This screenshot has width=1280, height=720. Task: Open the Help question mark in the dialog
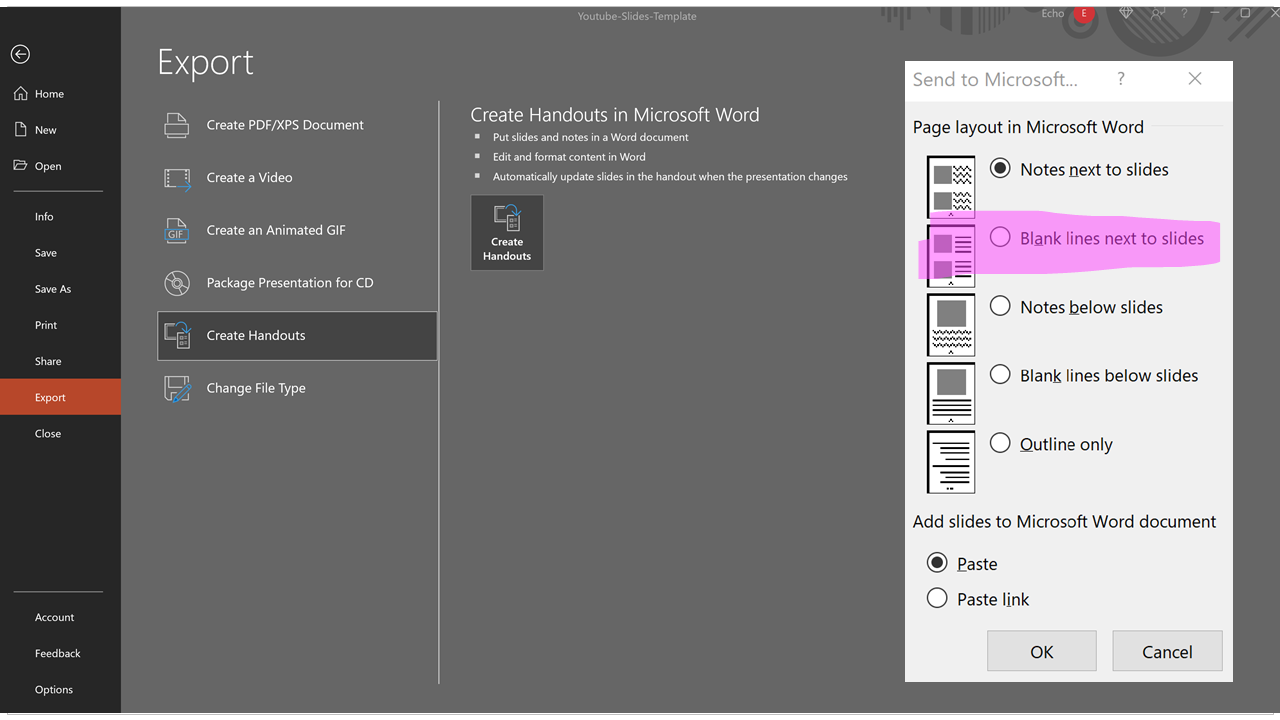tap(1120, 79)
